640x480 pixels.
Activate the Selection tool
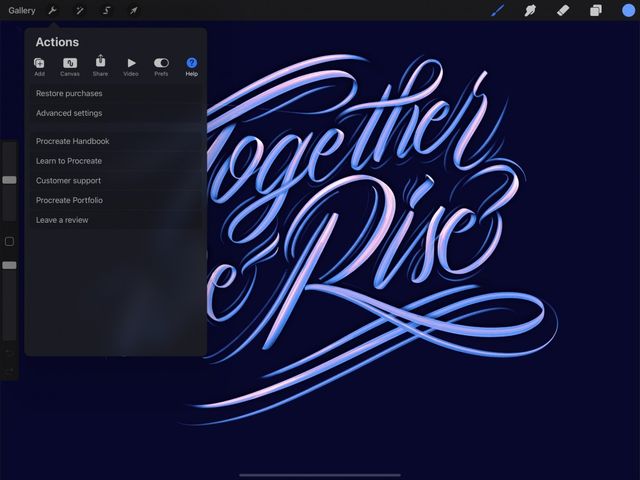coord(107,10)
